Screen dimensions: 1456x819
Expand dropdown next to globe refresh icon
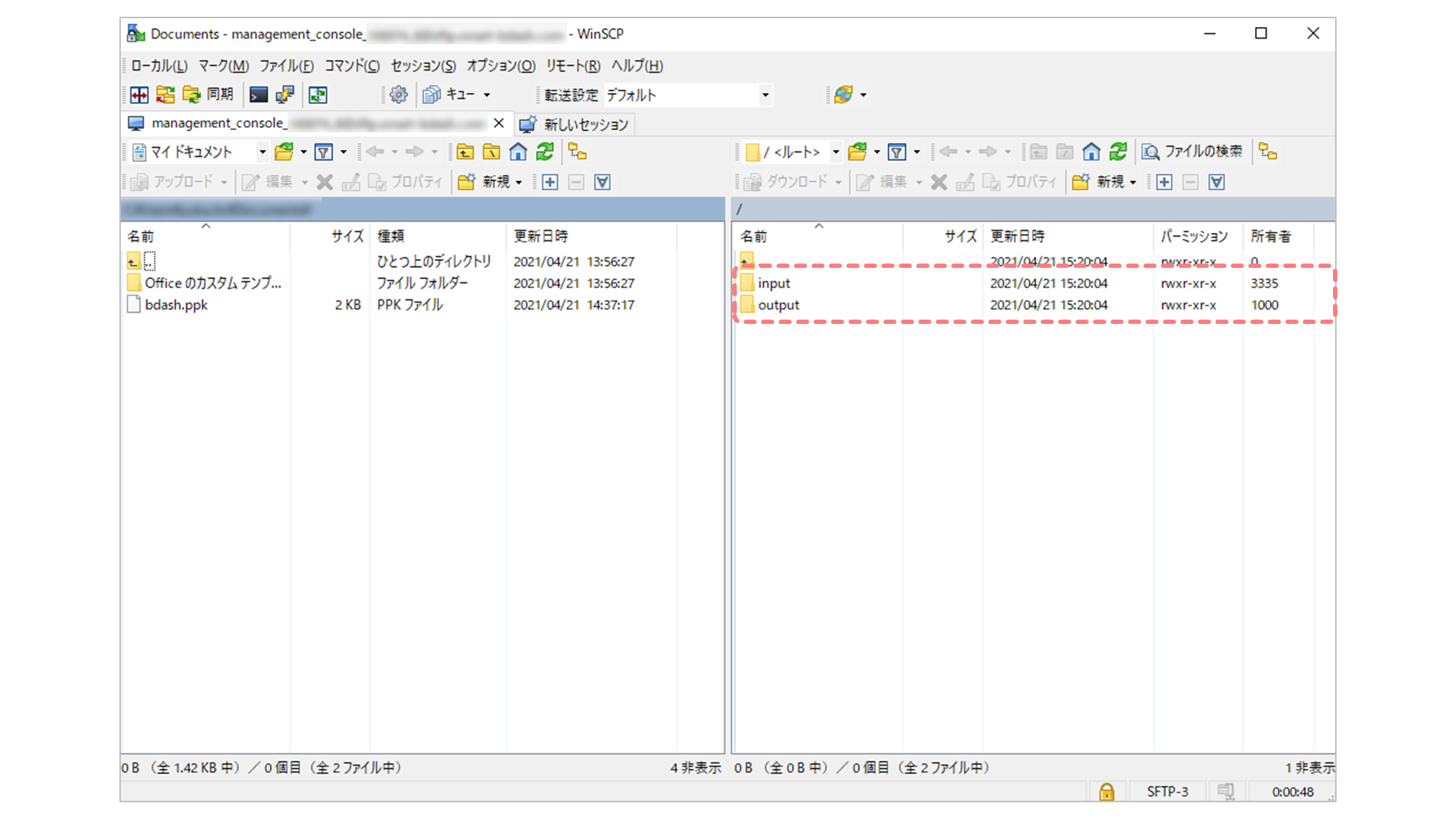(x=863, y=95)
